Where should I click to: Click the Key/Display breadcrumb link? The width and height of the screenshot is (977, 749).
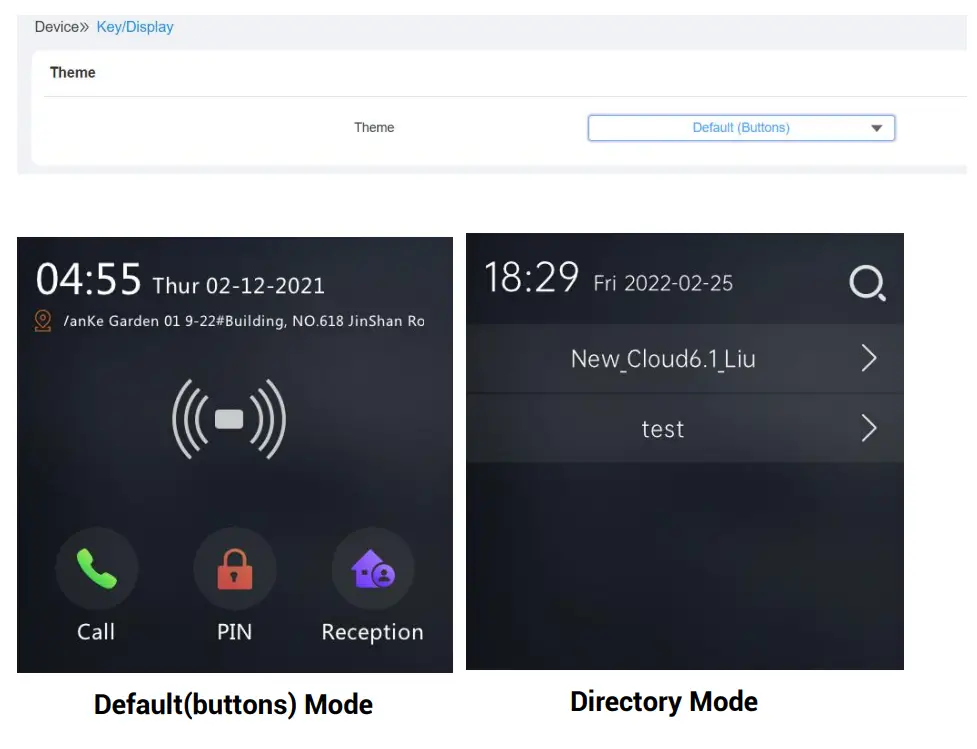click(135, 27)
